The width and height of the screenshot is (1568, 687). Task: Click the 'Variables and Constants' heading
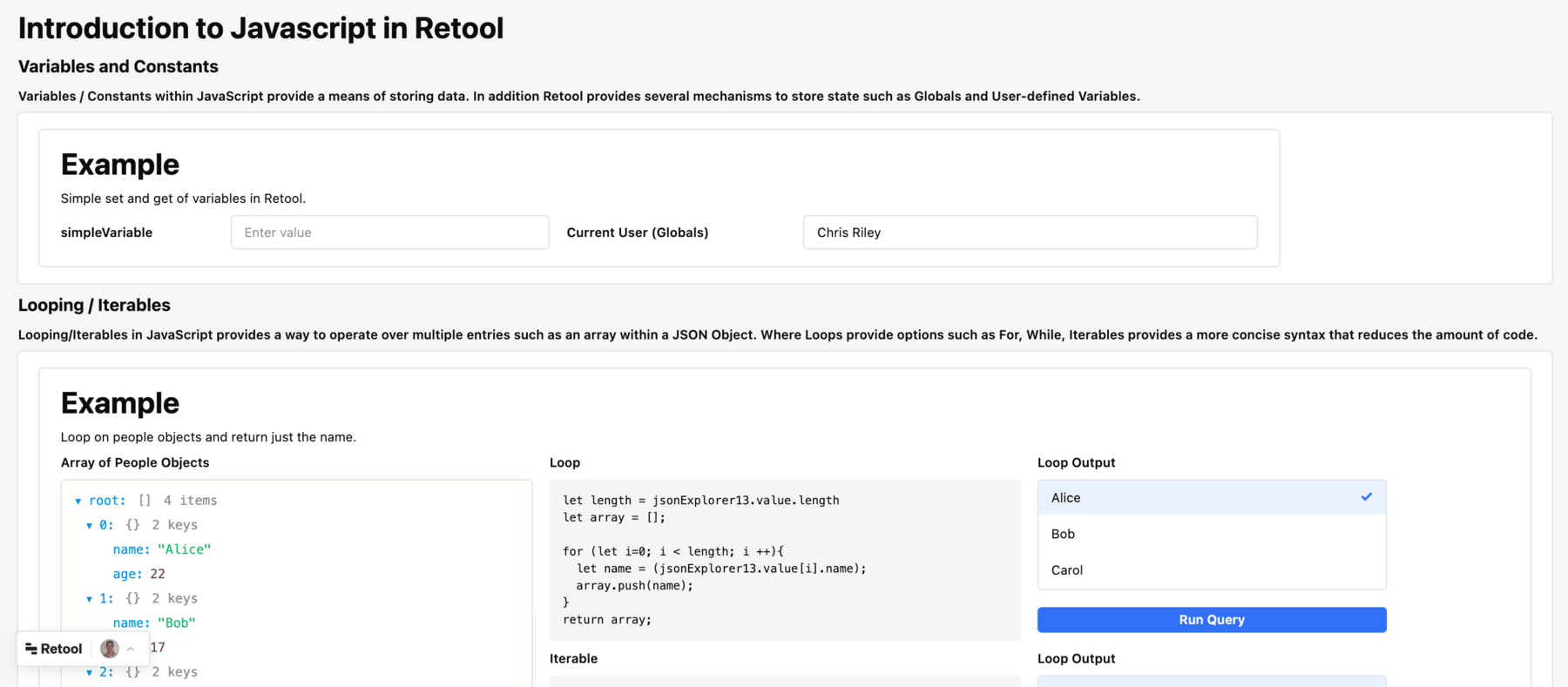click(x=118, y=66)
